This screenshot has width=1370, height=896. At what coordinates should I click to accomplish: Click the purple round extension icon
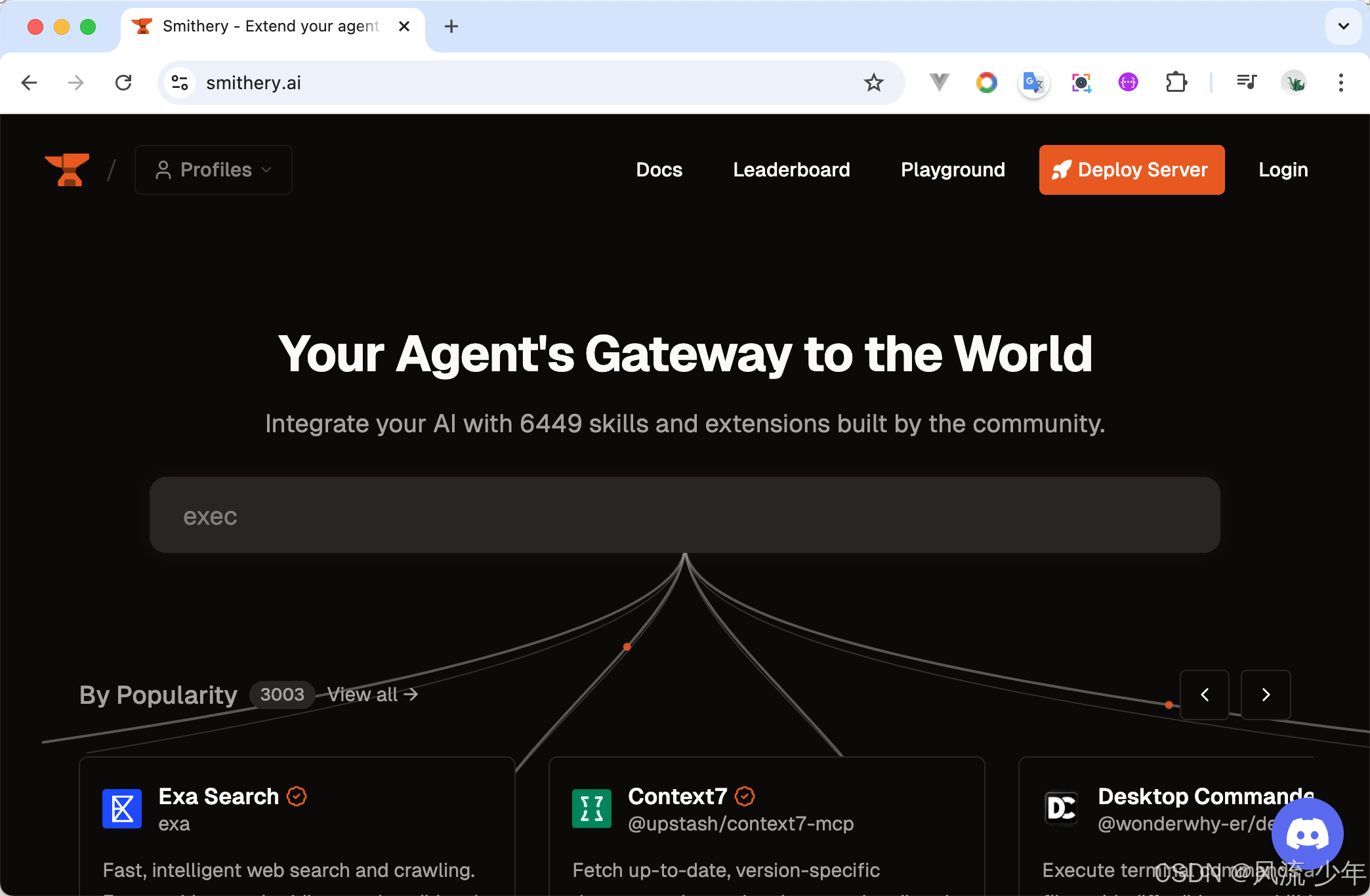click(x=1128, y=83)
